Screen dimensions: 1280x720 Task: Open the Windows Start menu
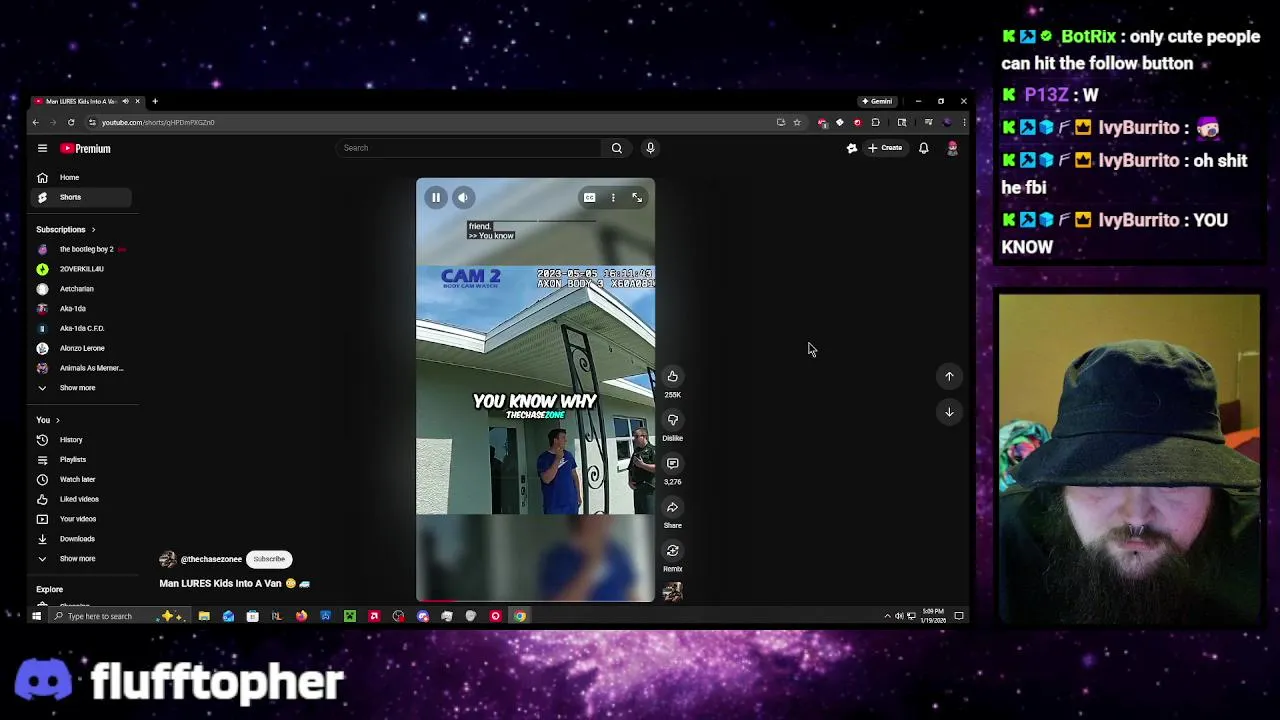click(37, 616)
